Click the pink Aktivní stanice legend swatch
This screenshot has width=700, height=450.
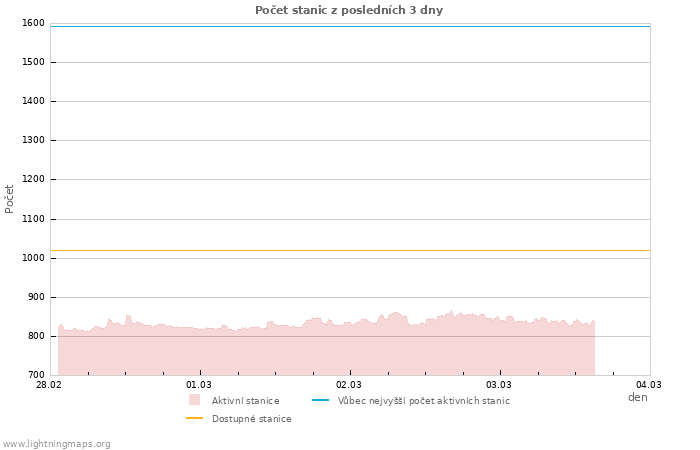point(194,400)
